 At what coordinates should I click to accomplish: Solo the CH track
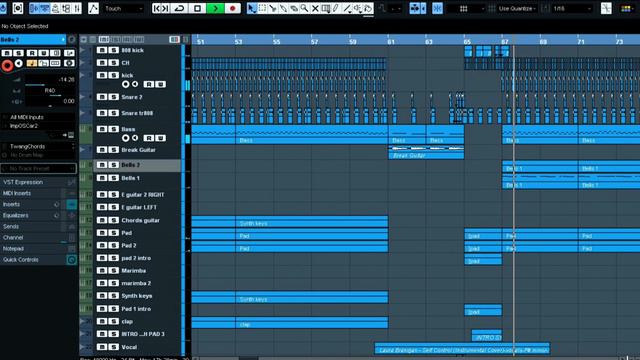coord(113,63)
